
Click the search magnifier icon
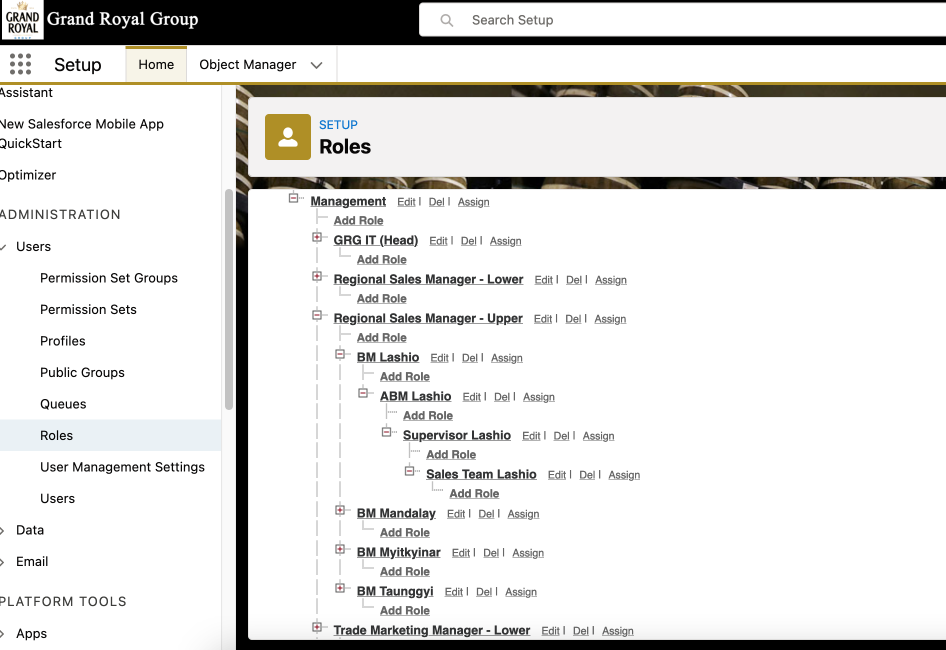click(x=446, y=21)
